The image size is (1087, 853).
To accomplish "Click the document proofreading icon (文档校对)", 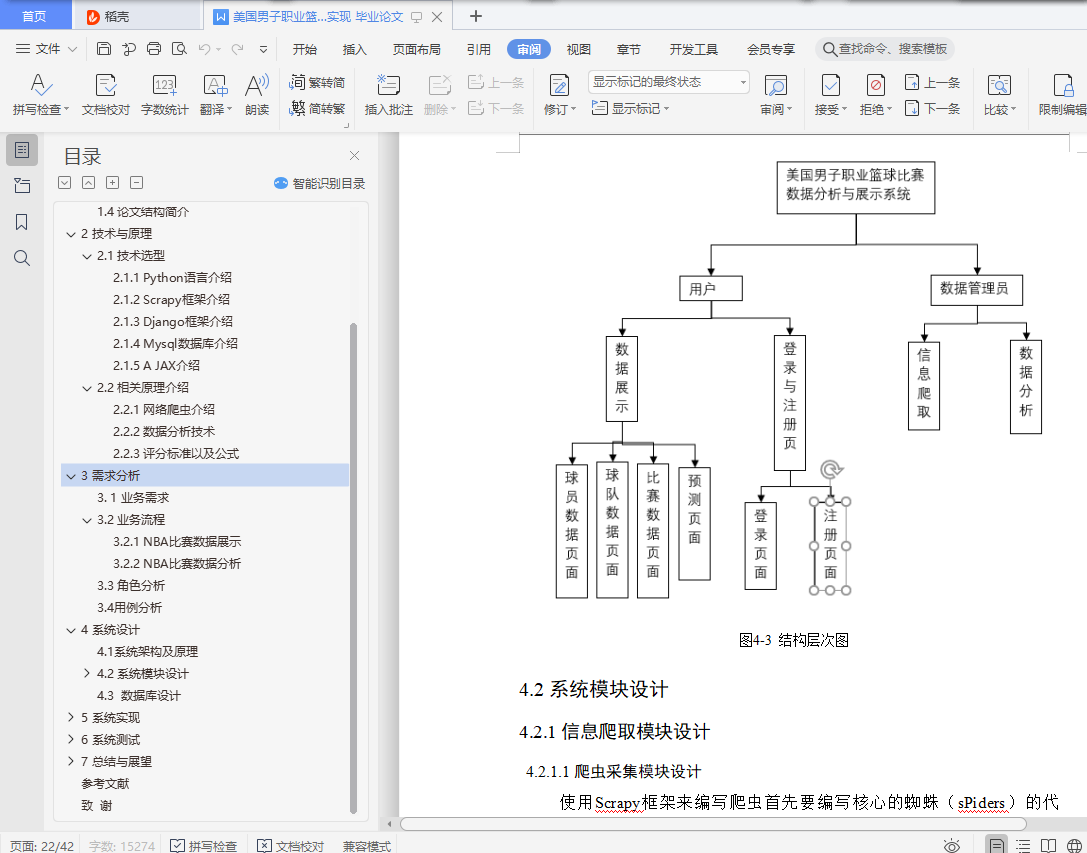I will [105, 94].
